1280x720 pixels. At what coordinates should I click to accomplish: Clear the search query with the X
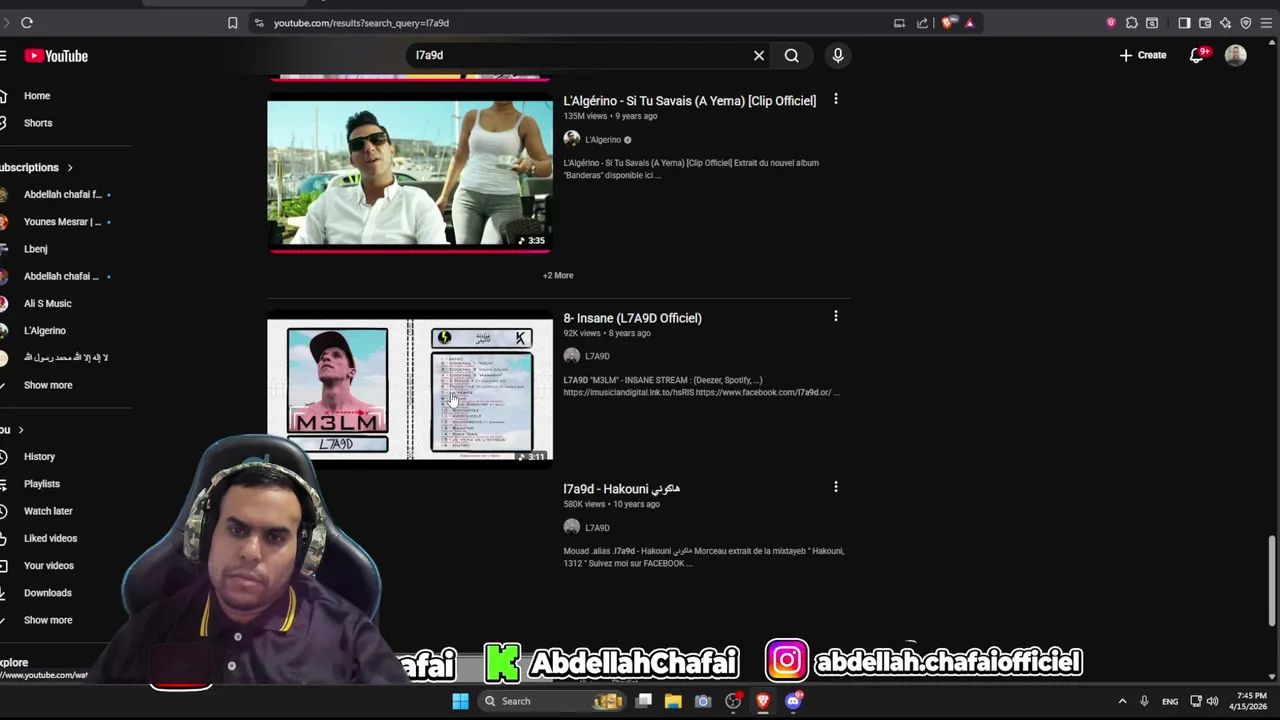pos(759,55)
